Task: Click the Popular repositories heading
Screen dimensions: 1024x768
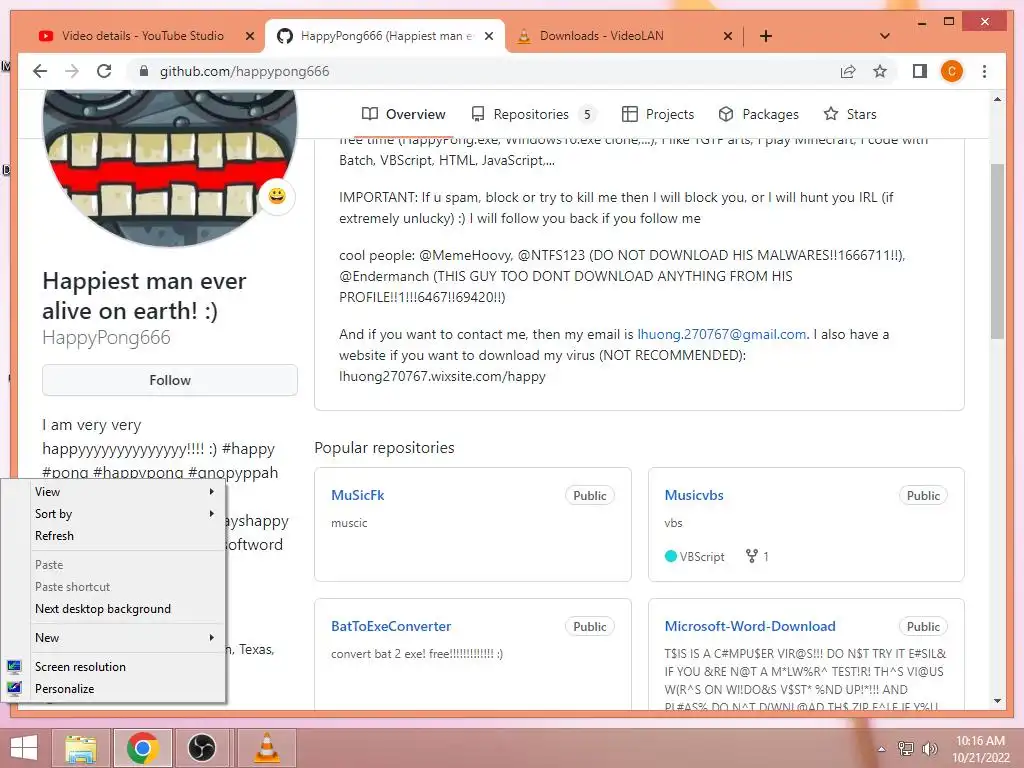Action: 384,448
